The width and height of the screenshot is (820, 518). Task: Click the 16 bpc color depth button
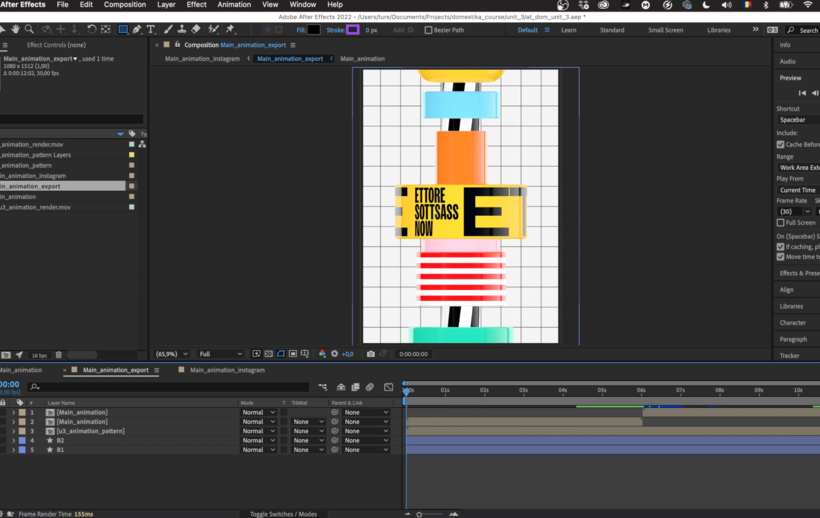pos(39,355)
